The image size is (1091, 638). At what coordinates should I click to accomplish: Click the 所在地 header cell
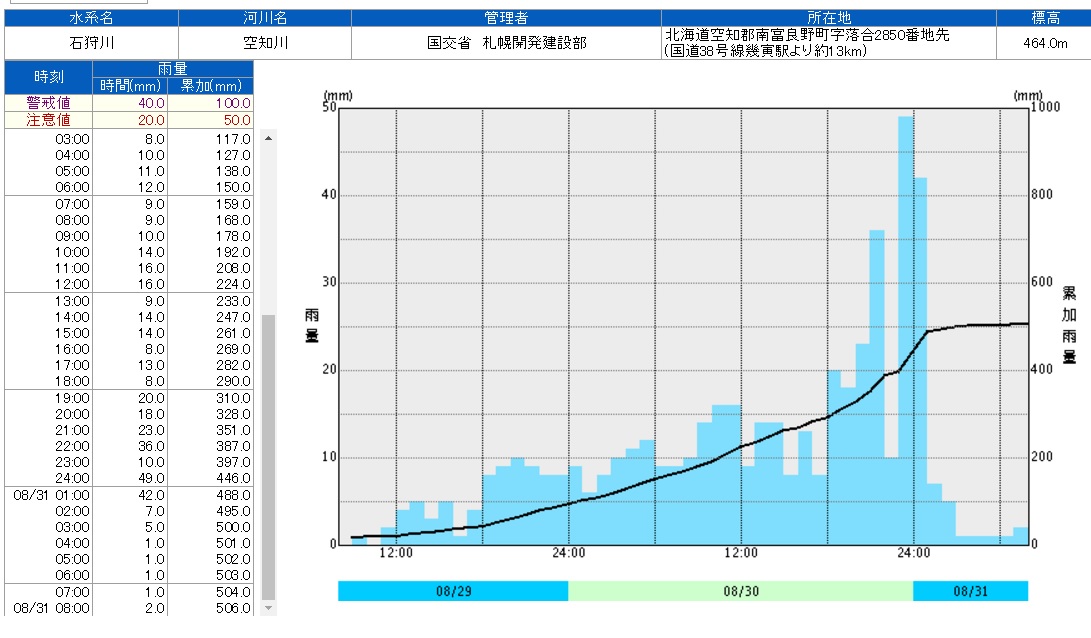828,18
